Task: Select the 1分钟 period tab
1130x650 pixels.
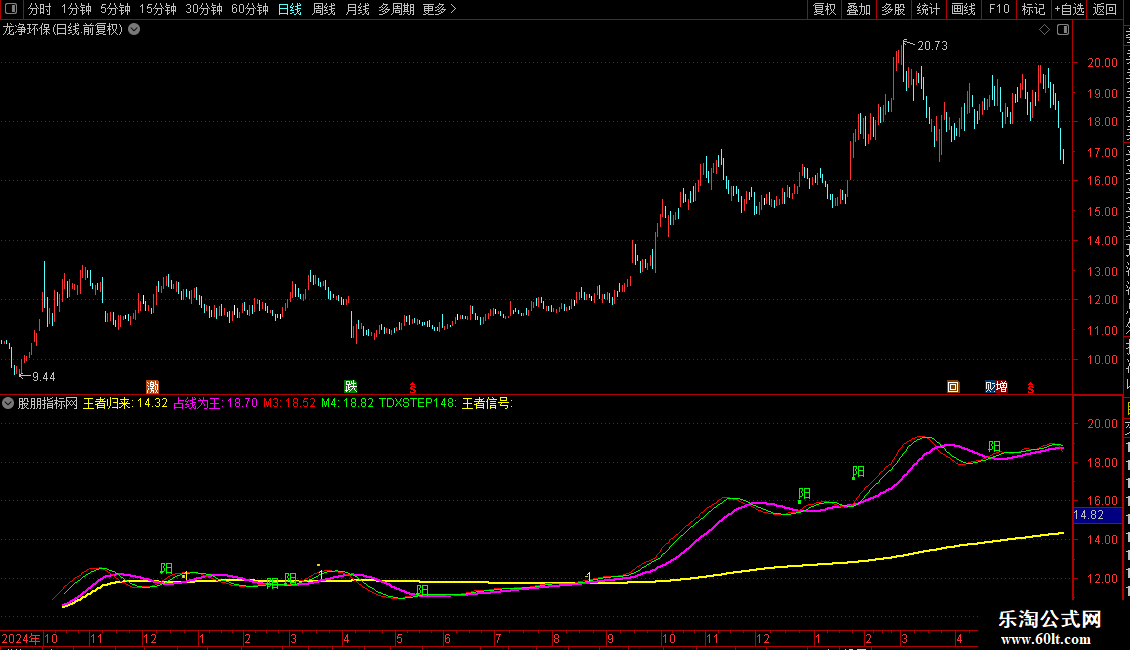Action: (x=76, y=9)
